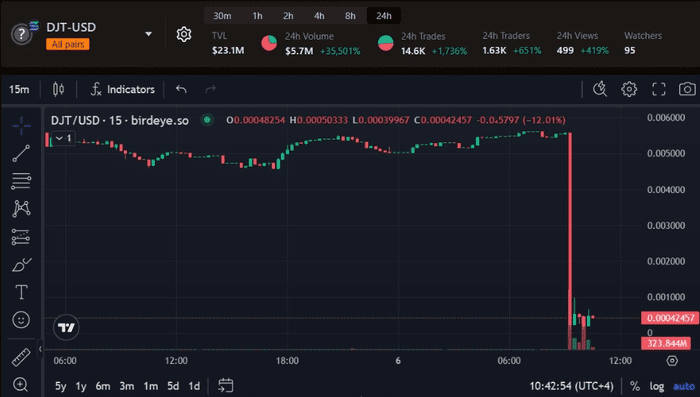Click the 24h Volume $5.7M value
Image resolution: width=700 pixels, height=397 pixels.
[x=299, y=51]
